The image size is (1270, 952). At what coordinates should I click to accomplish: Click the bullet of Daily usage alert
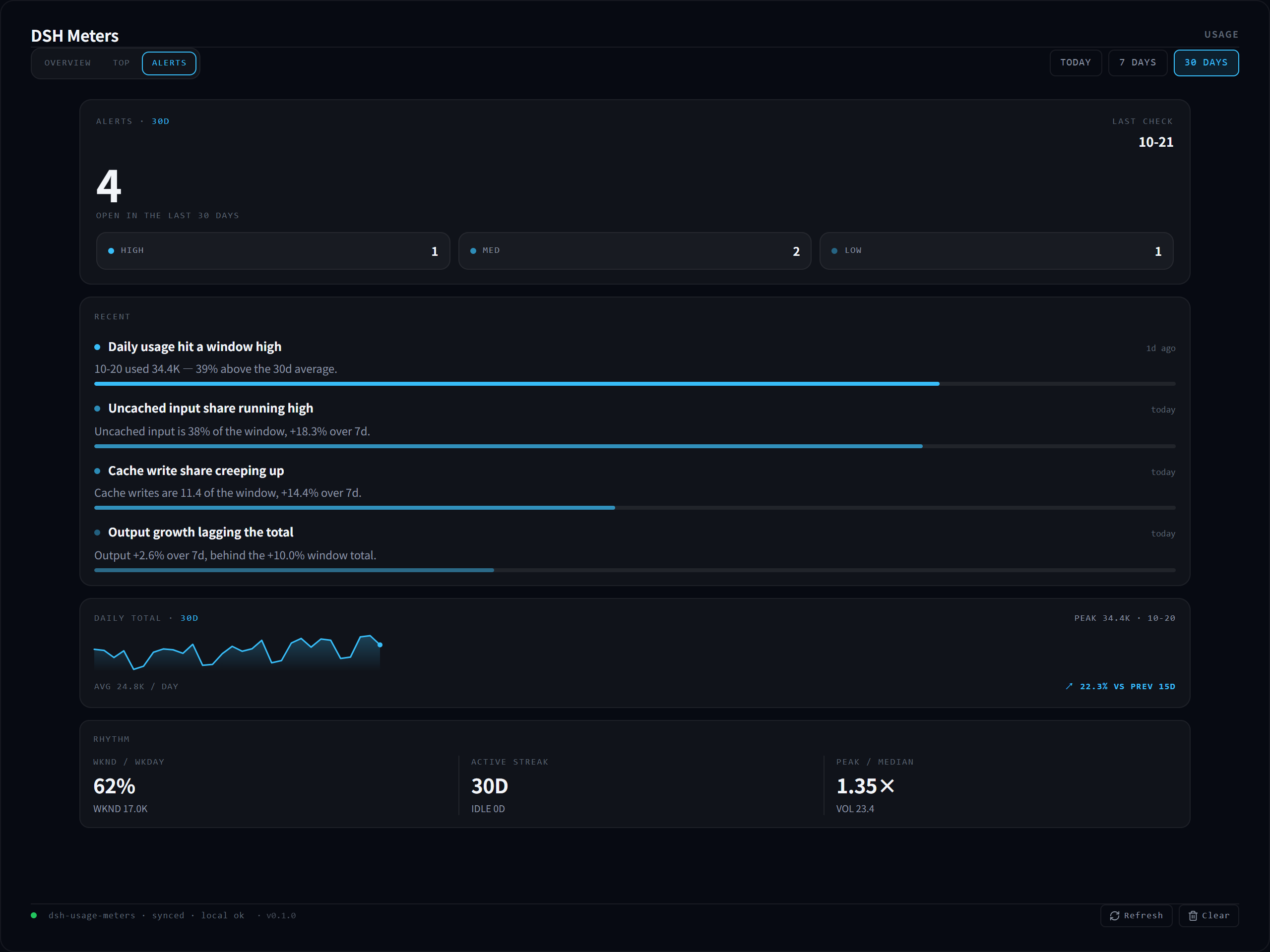point(97,347)
